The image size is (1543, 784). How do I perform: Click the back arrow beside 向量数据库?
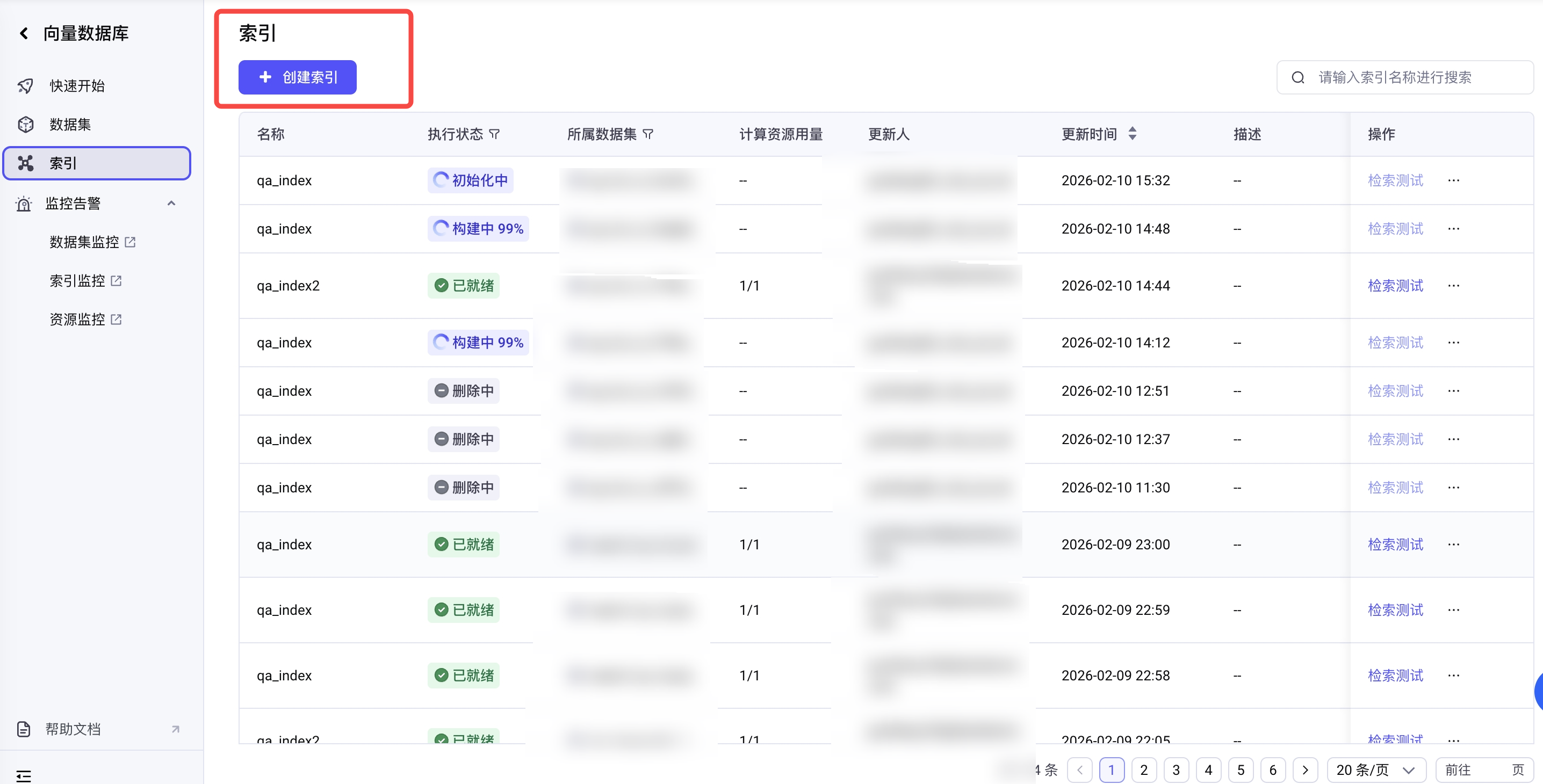[x=24, y=33]
